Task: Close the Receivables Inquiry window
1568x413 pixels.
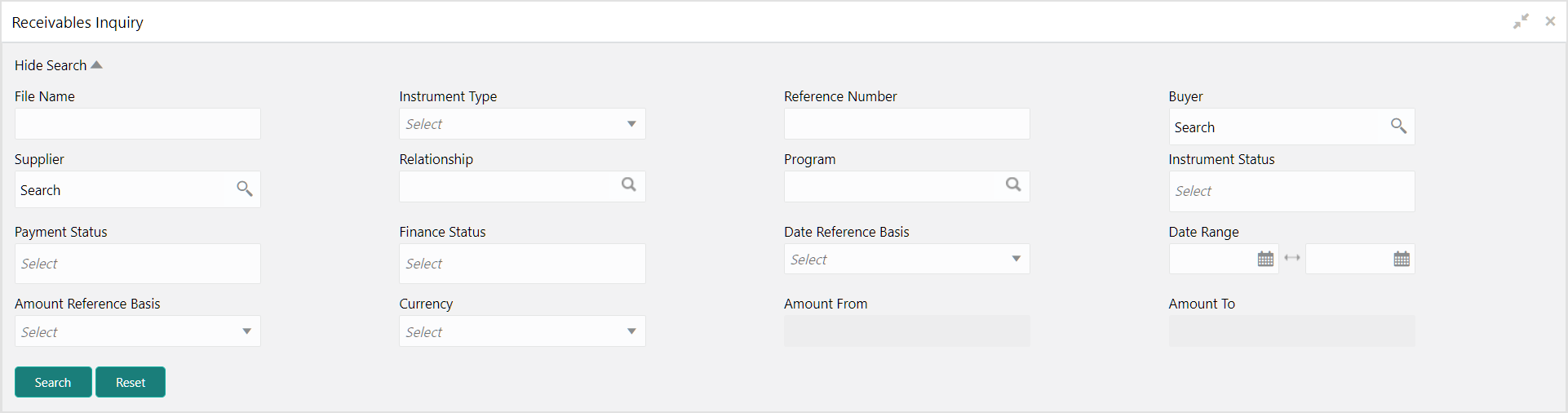Action: click(x=1550, y=22)
